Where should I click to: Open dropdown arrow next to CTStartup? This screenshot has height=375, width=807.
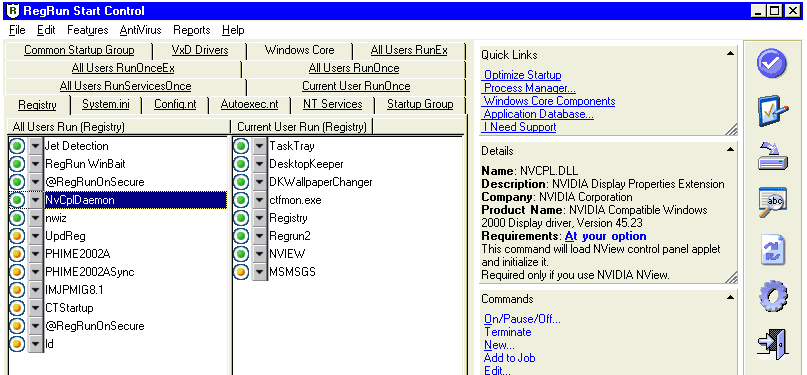(x=35, y=308)
